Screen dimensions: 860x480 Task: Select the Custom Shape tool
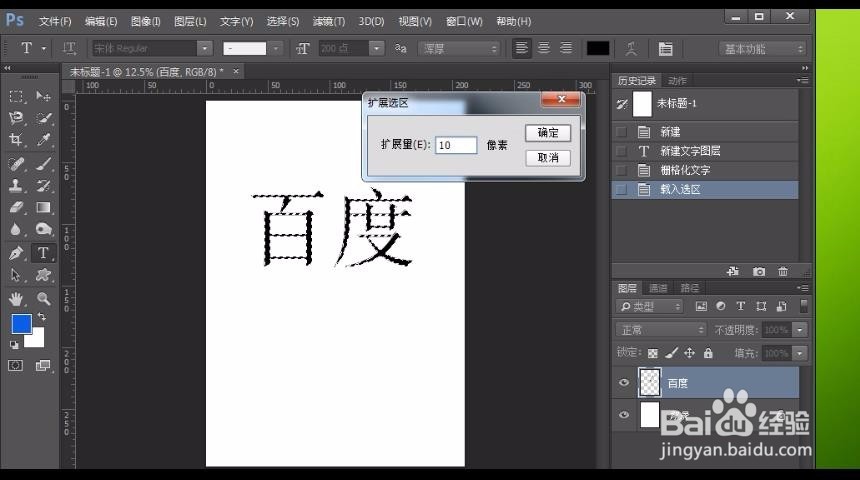pyautogui.click(x=43, y=275)
